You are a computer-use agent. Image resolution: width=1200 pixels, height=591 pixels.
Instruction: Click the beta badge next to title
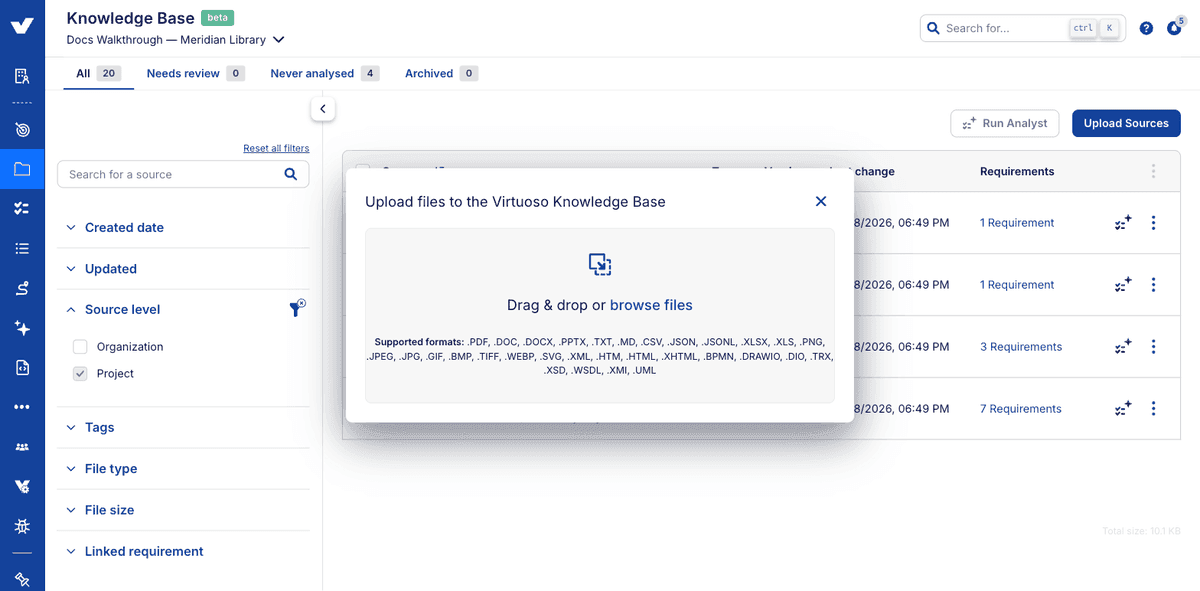(217, 18)
